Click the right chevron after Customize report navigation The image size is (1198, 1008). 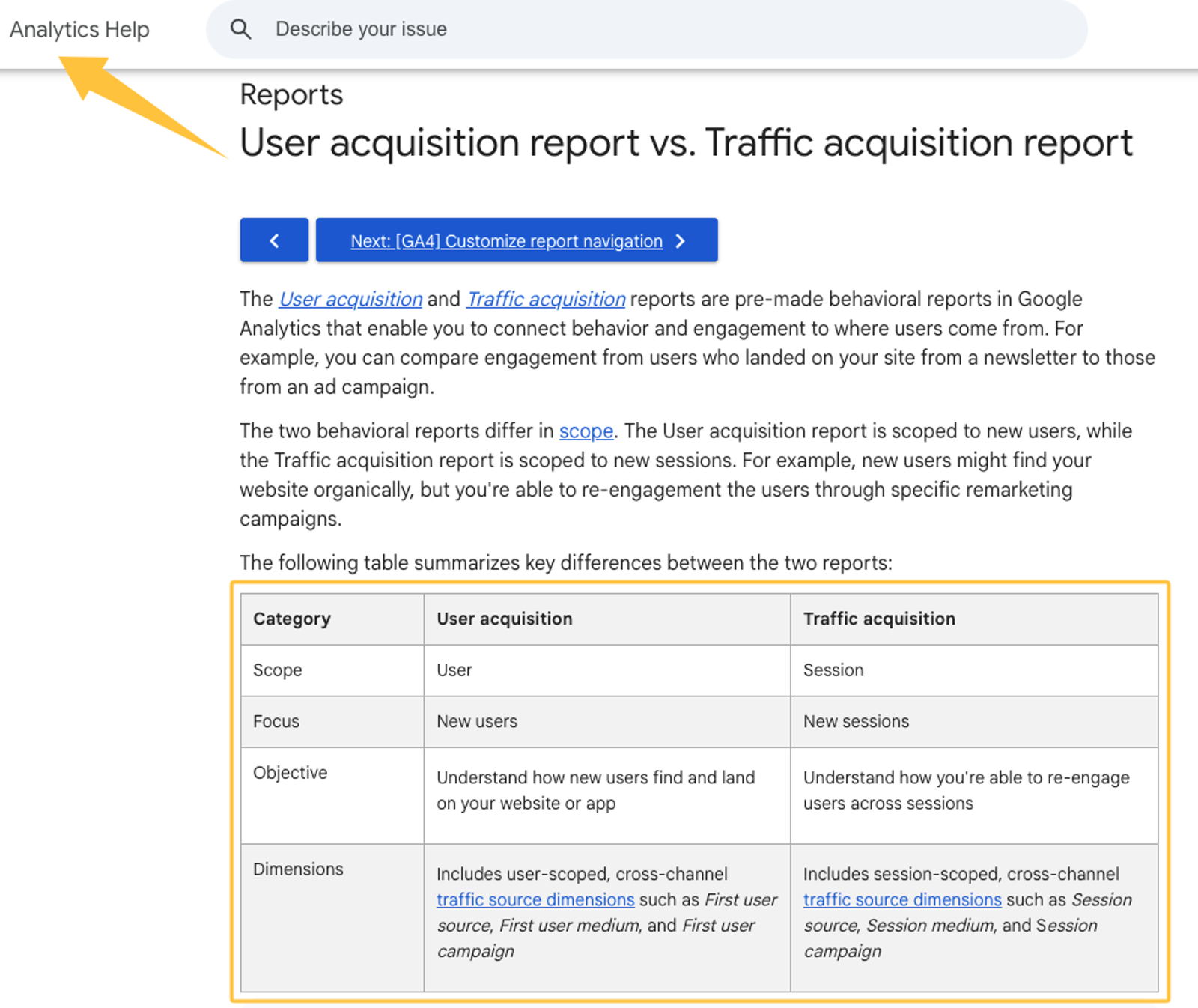click(681, 240)
